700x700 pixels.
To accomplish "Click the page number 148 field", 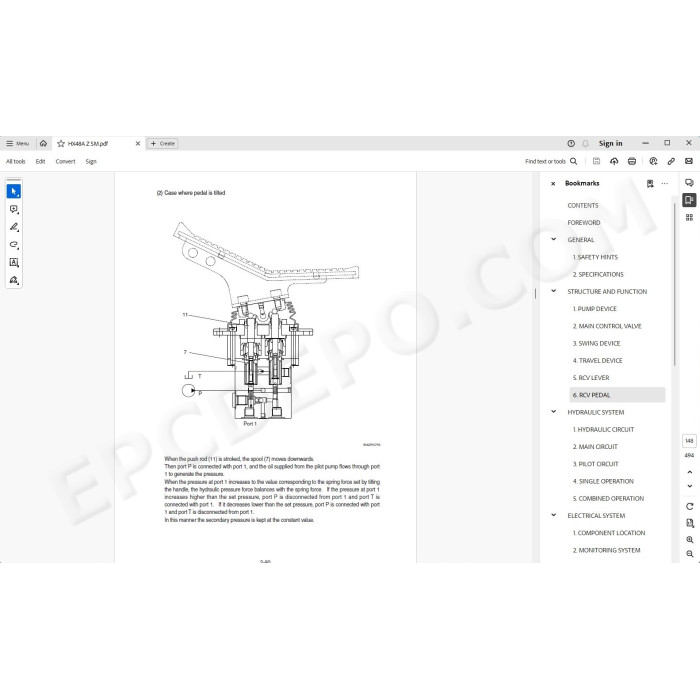I will tap(689, 441).
